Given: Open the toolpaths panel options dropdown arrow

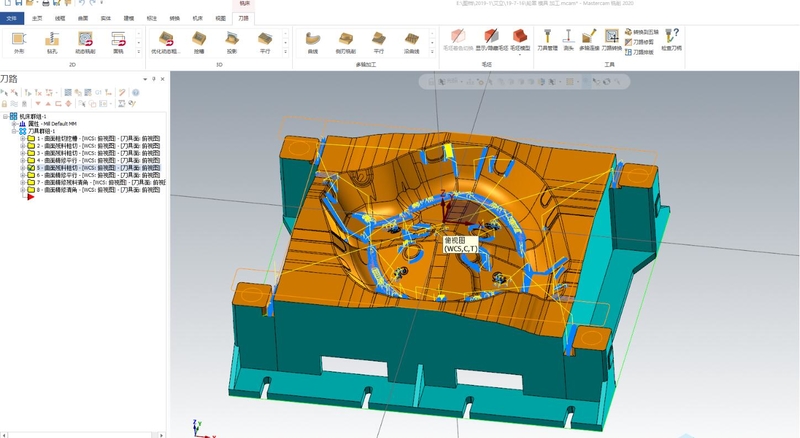Looking at the screenshot, I should point(145,79).
